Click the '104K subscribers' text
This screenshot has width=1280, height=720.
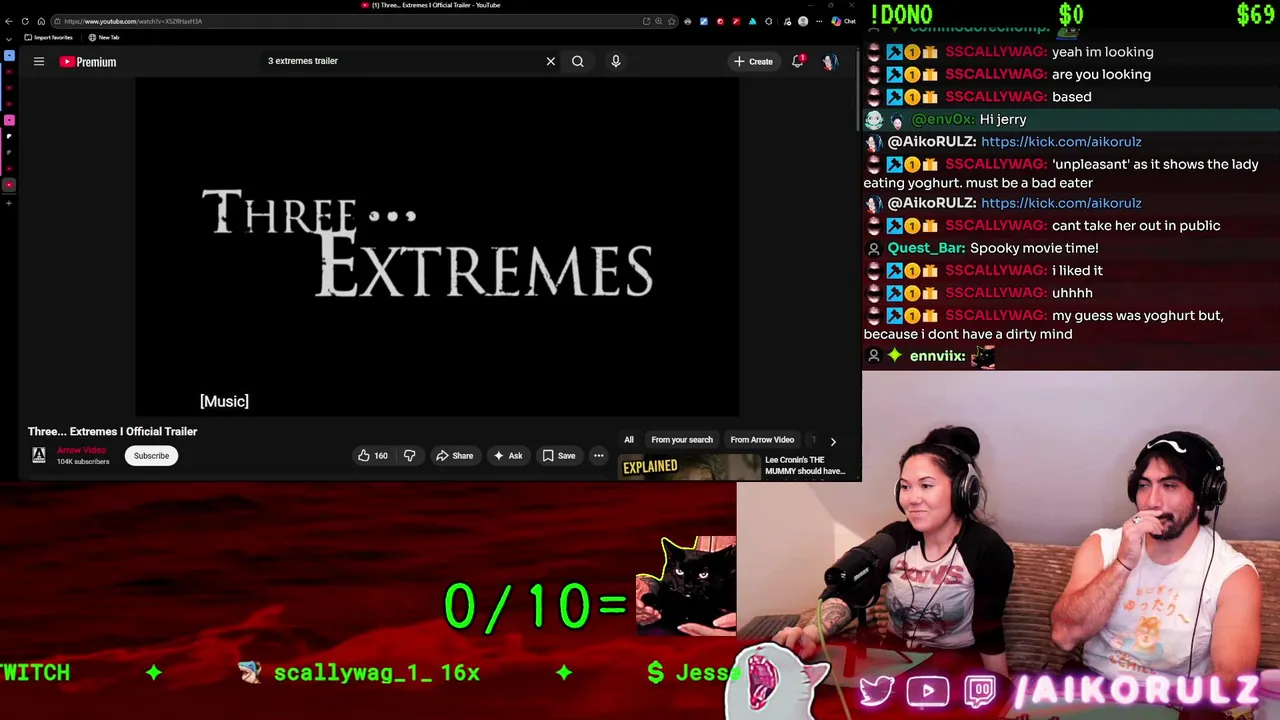coord(83,462)
